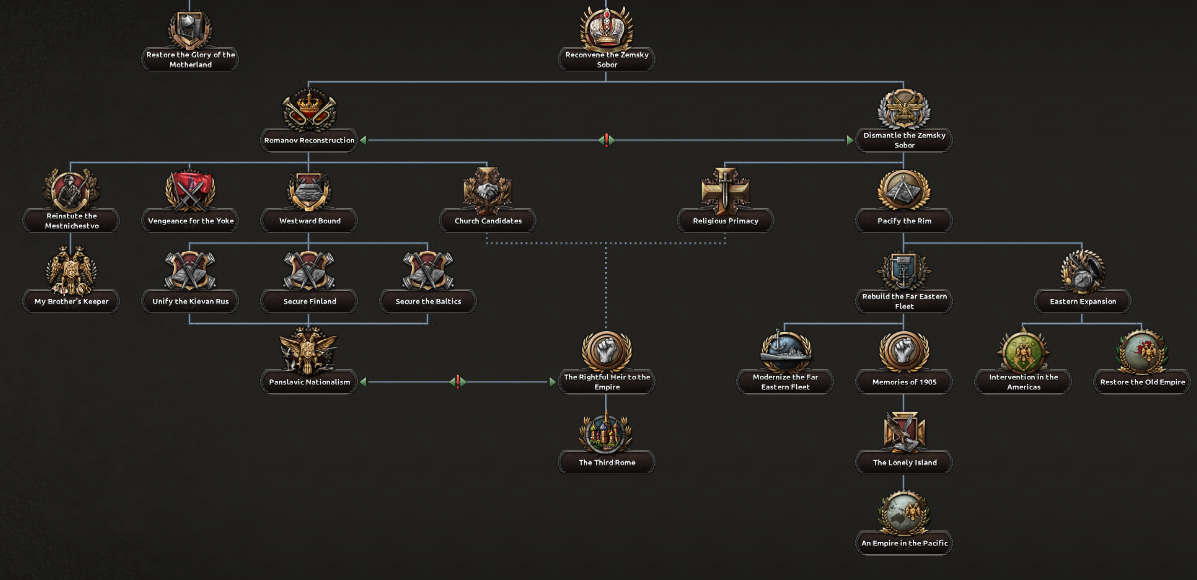The height and width of the screenshot is (580, 1197).
Task: Click the Lonely Island focus icon
Action: [903, 432]
